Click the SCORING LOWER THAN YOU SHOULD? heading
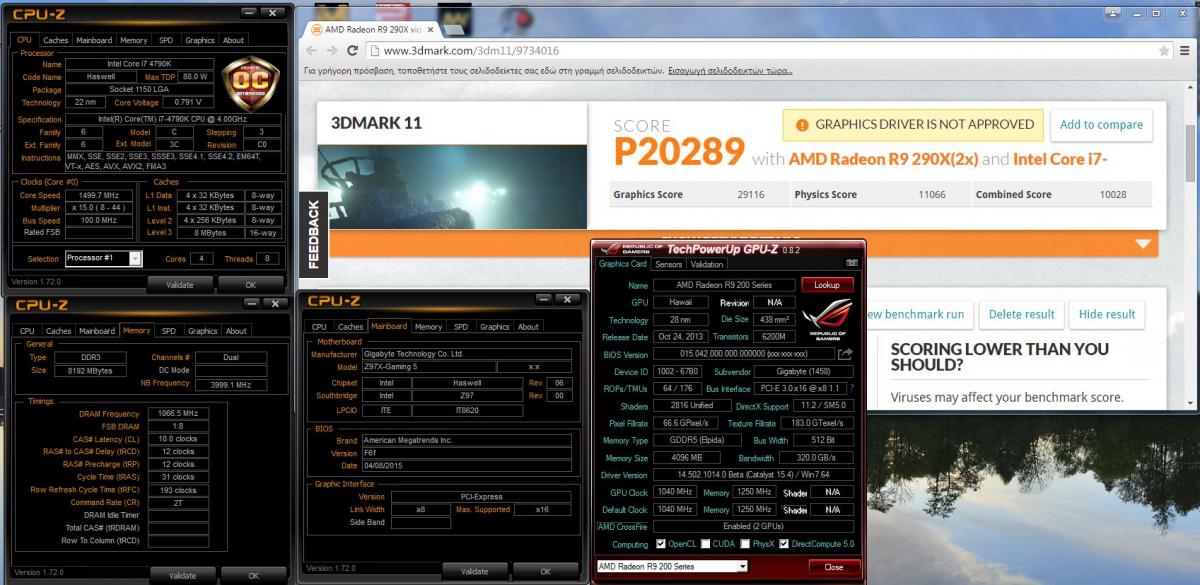 1000,357
